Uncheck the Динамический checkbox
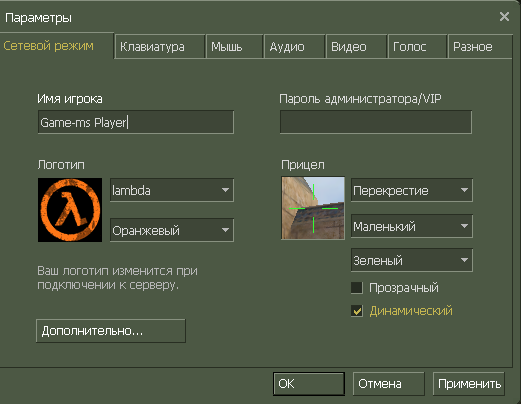This screenshot has height=404, width=521. point(357,311)
